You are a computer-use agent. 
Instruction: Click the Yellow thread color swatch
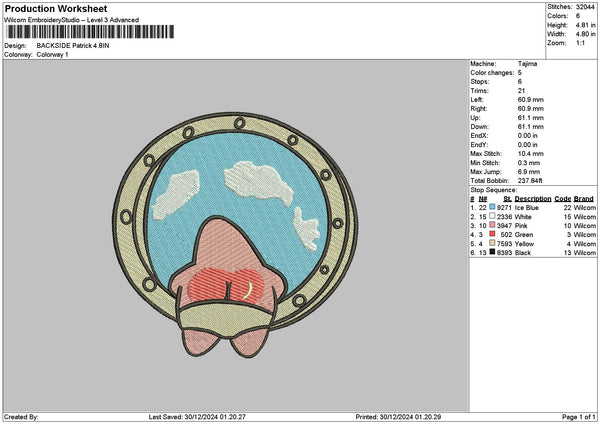[492, 243]
